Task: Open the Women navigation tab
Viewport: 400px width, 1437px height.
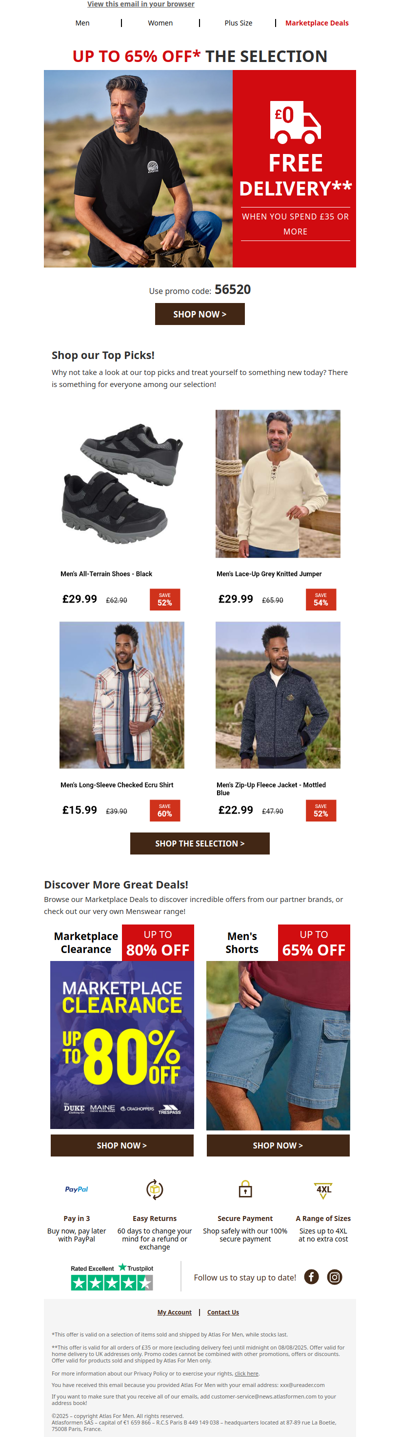Action: pos(160,22)
